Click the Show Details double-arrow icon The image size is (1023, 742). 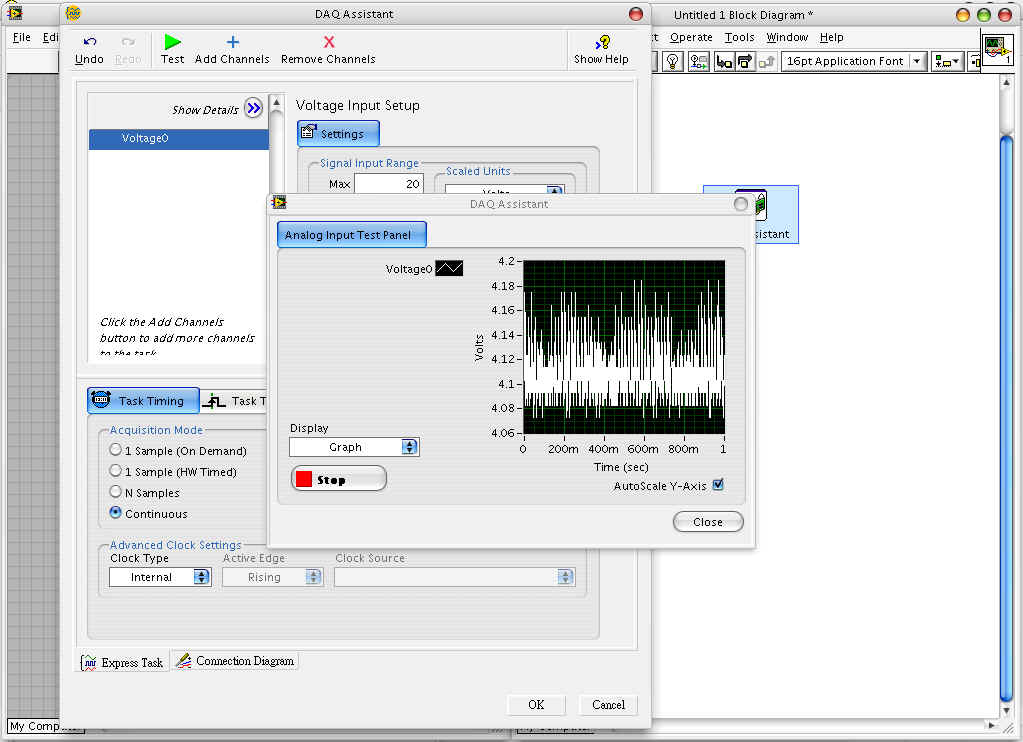[253, 108]
